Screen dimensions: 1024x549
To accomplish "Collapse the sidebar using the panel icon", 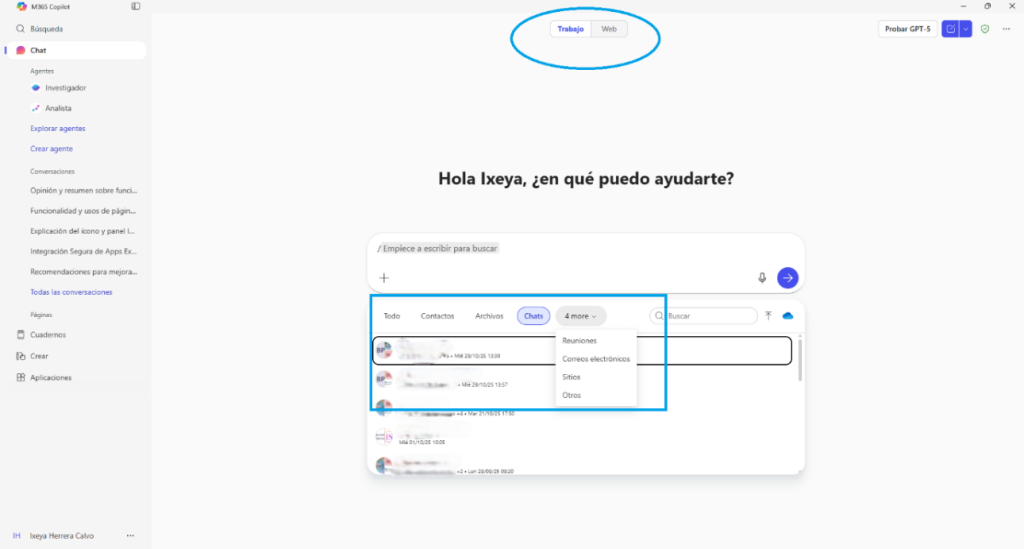I will click(136, 6).
